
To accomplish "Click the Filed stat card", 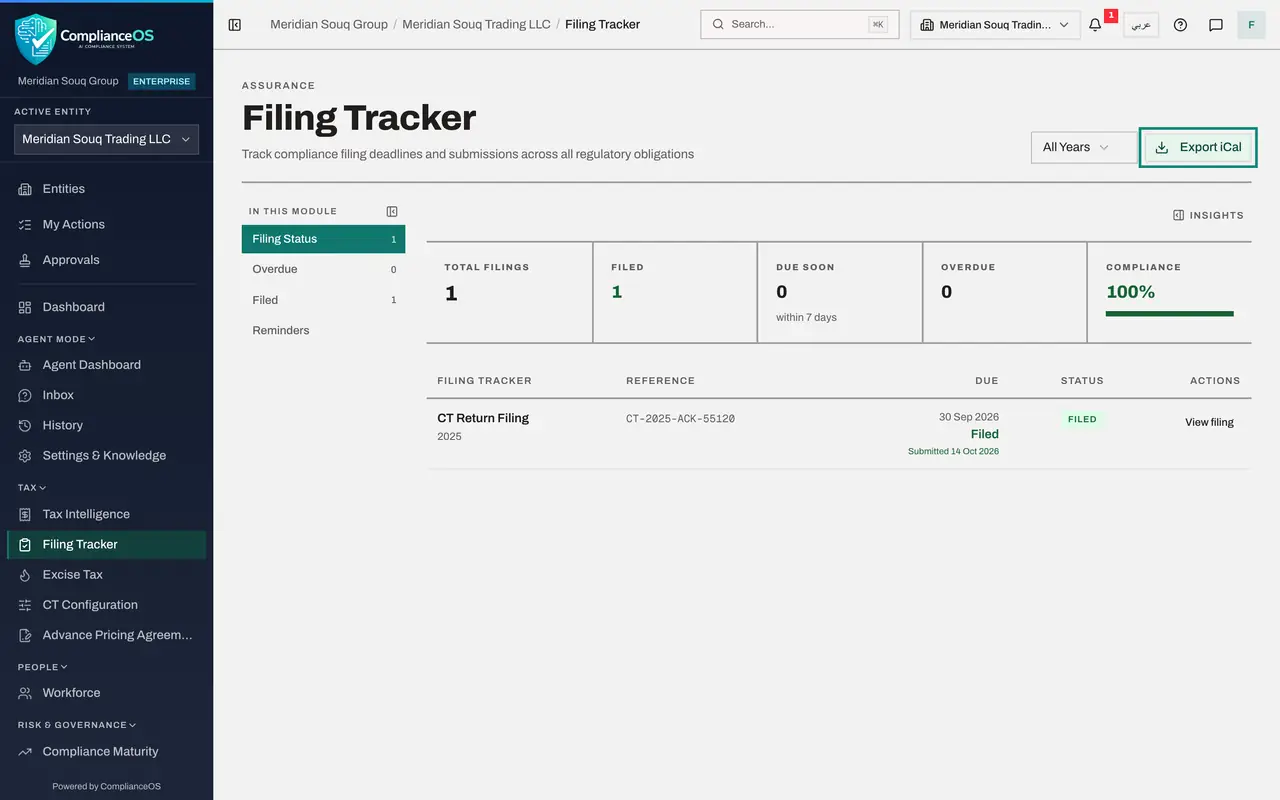I will tap(675, 292).
